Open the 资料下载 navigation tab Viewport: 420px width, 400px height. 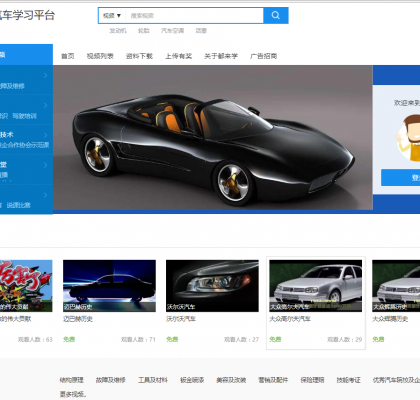[x=139, y=56]
